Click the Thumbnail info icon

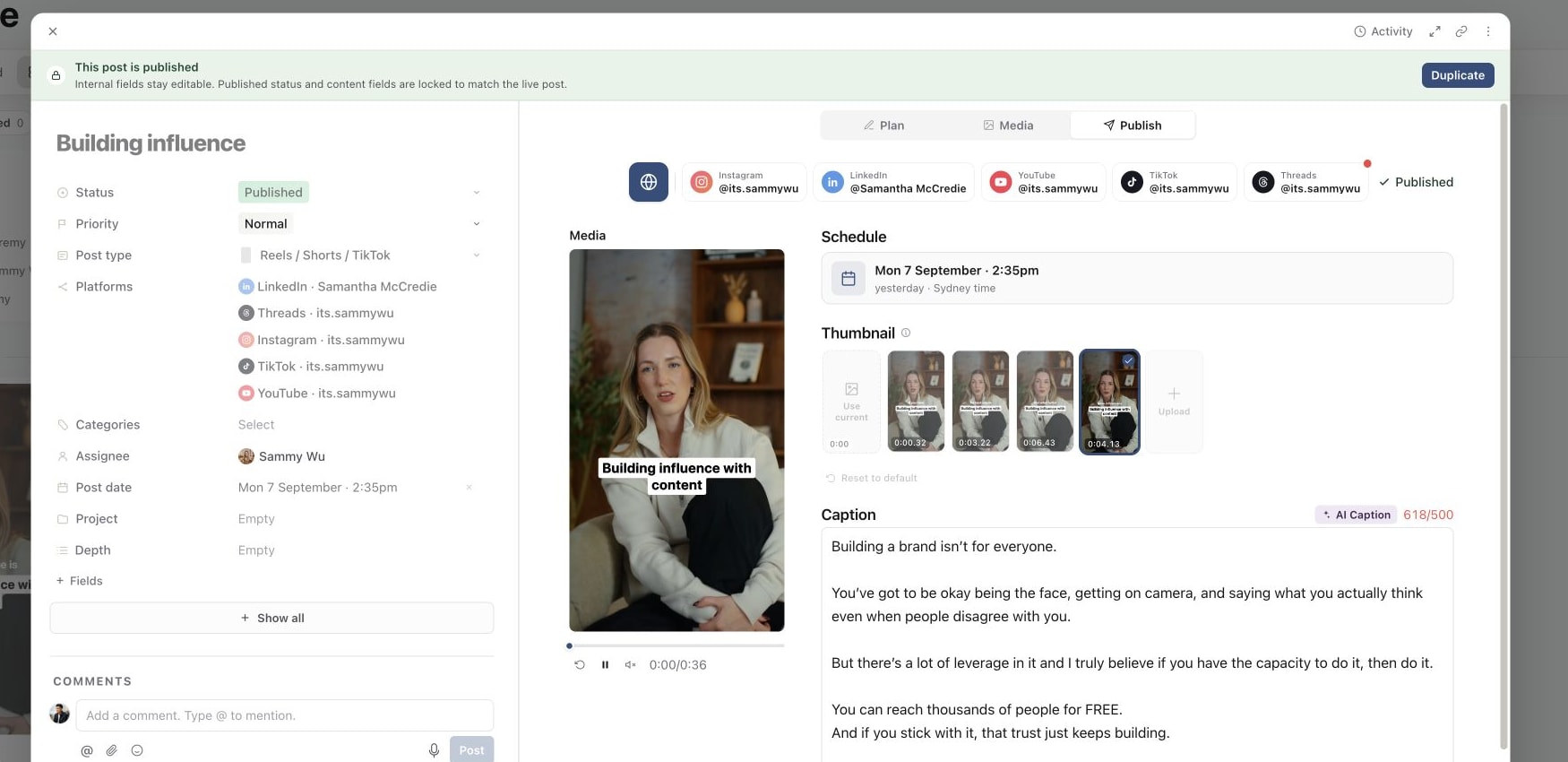tap(906, 333)
